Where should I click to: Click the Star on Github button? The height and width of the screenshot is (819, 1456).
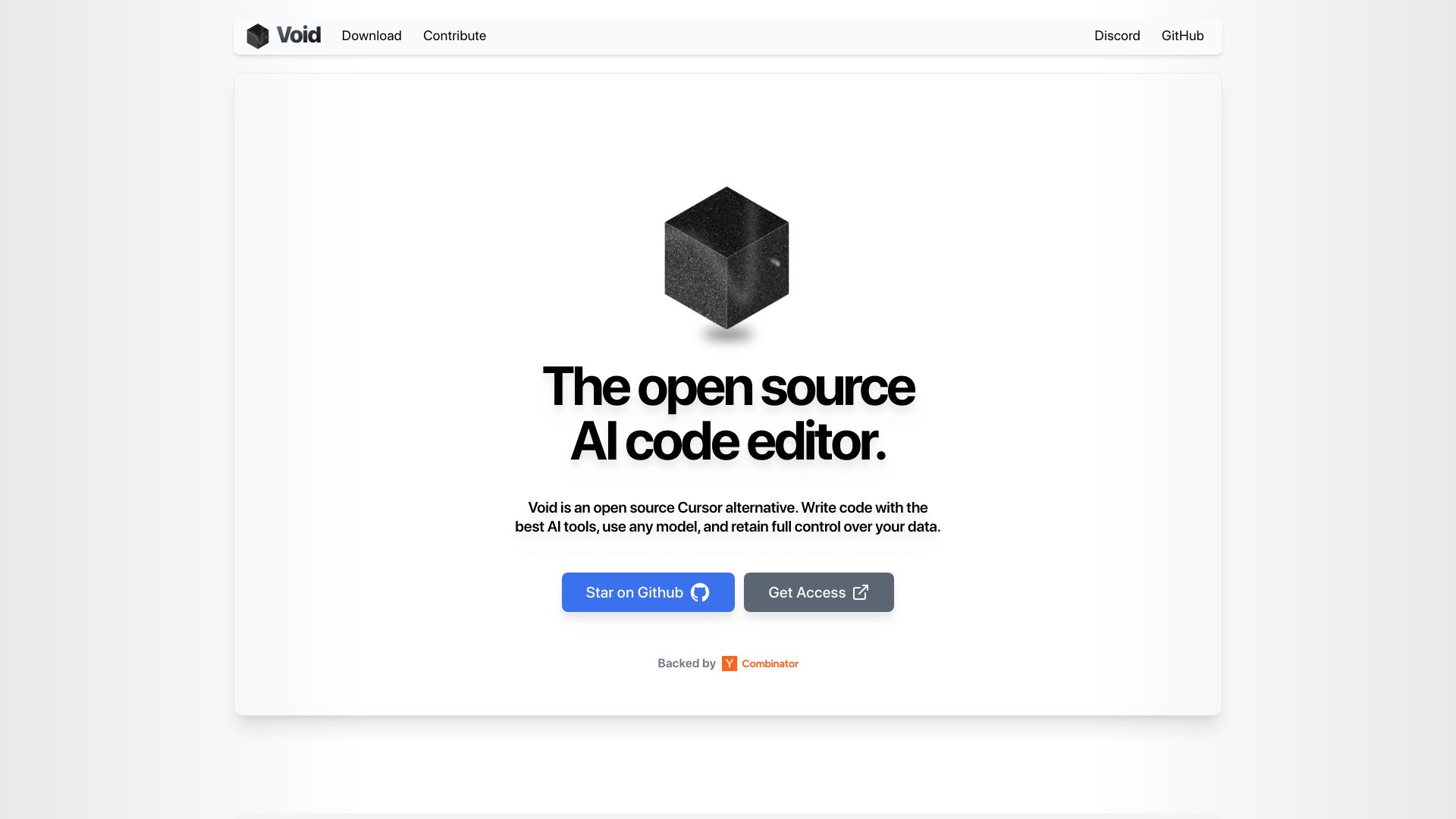click(x=648, y=592)
